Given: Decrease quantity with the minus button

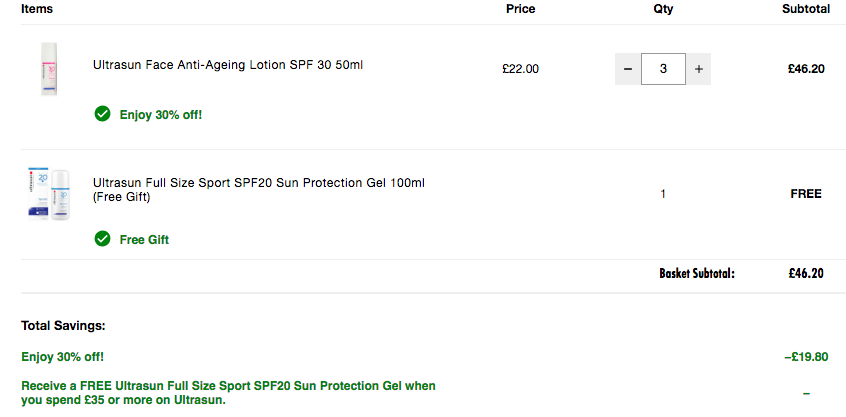Looking at the screenshot, I should point(628,69).
